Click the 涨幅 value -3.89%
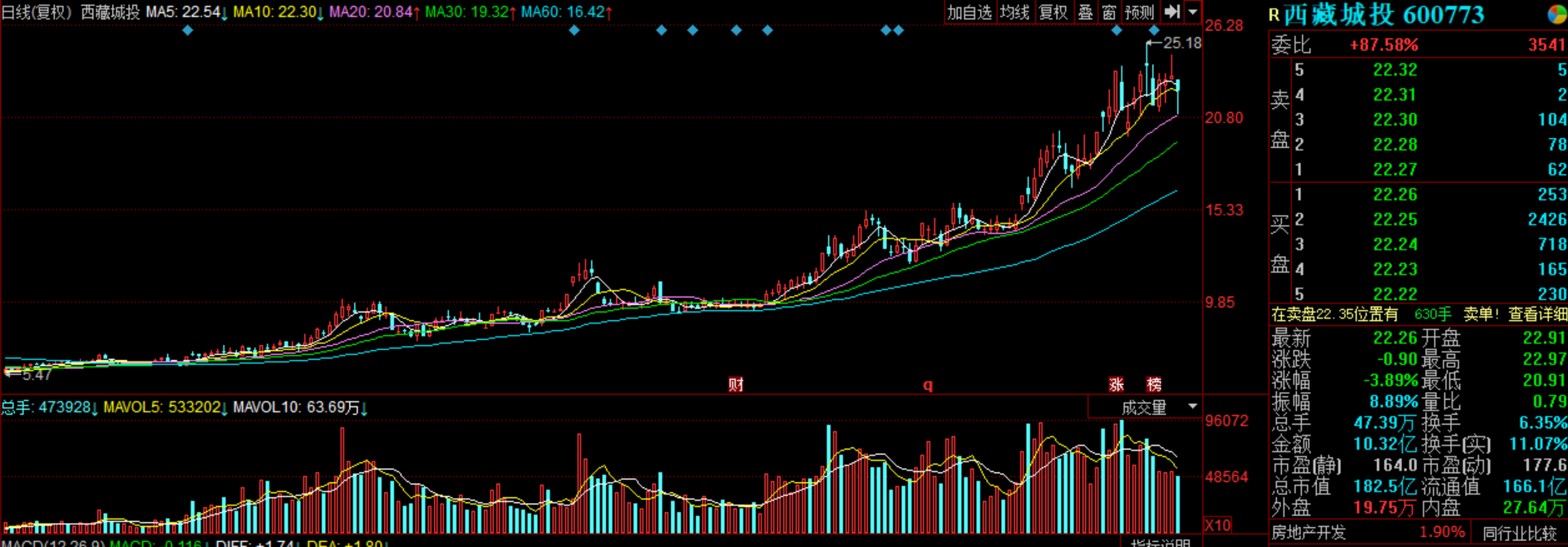The image size is (1568, 547). coord(1391,381)
